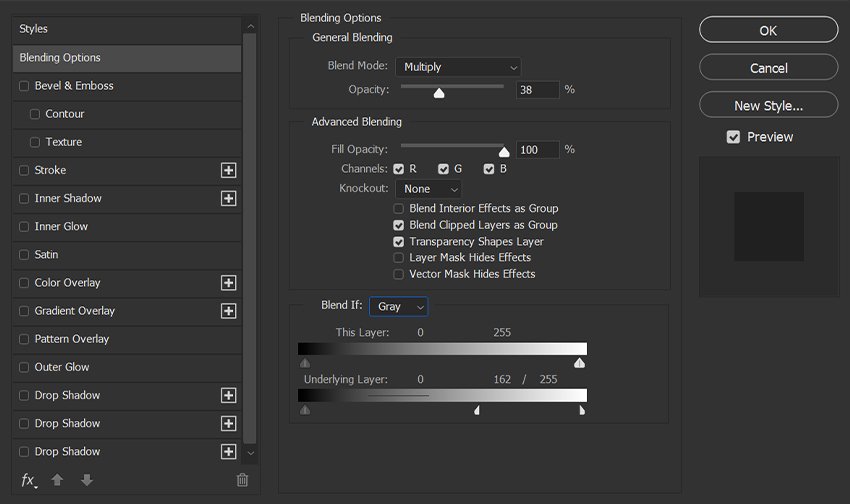Enable the Inner Shadow checkbox
This screenshot has width=850, height=504.
pyautogui.click(x=24, y=198)
